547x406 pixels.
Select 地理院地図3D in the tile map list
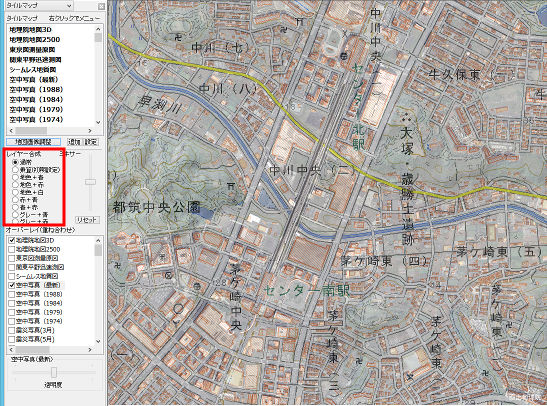(31, 30)
